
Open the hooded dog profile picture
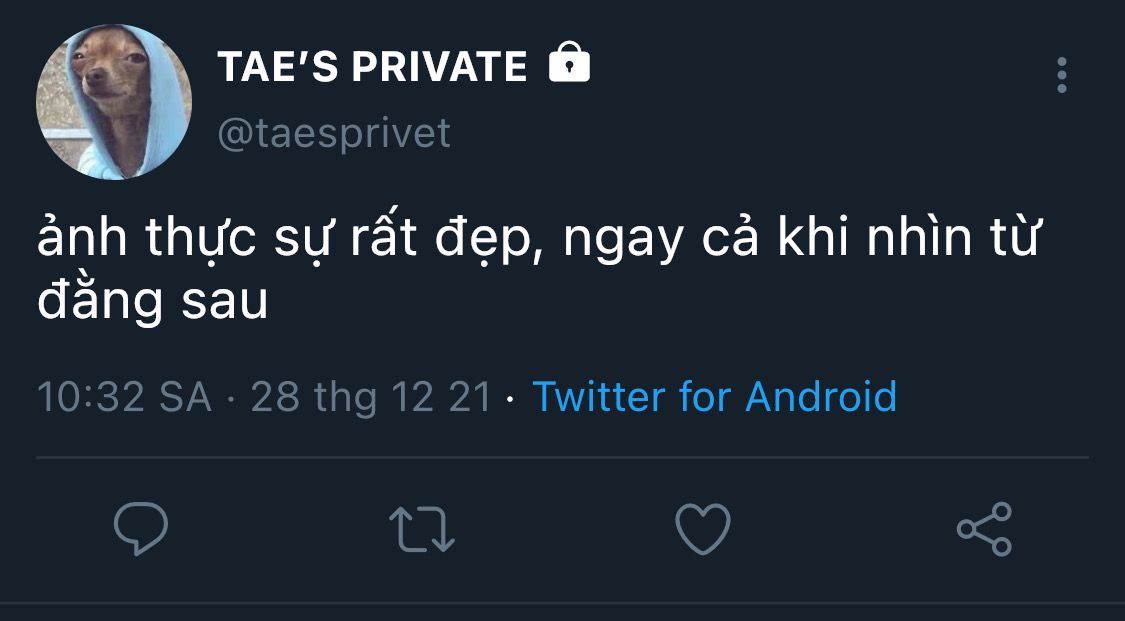point(114,101)
